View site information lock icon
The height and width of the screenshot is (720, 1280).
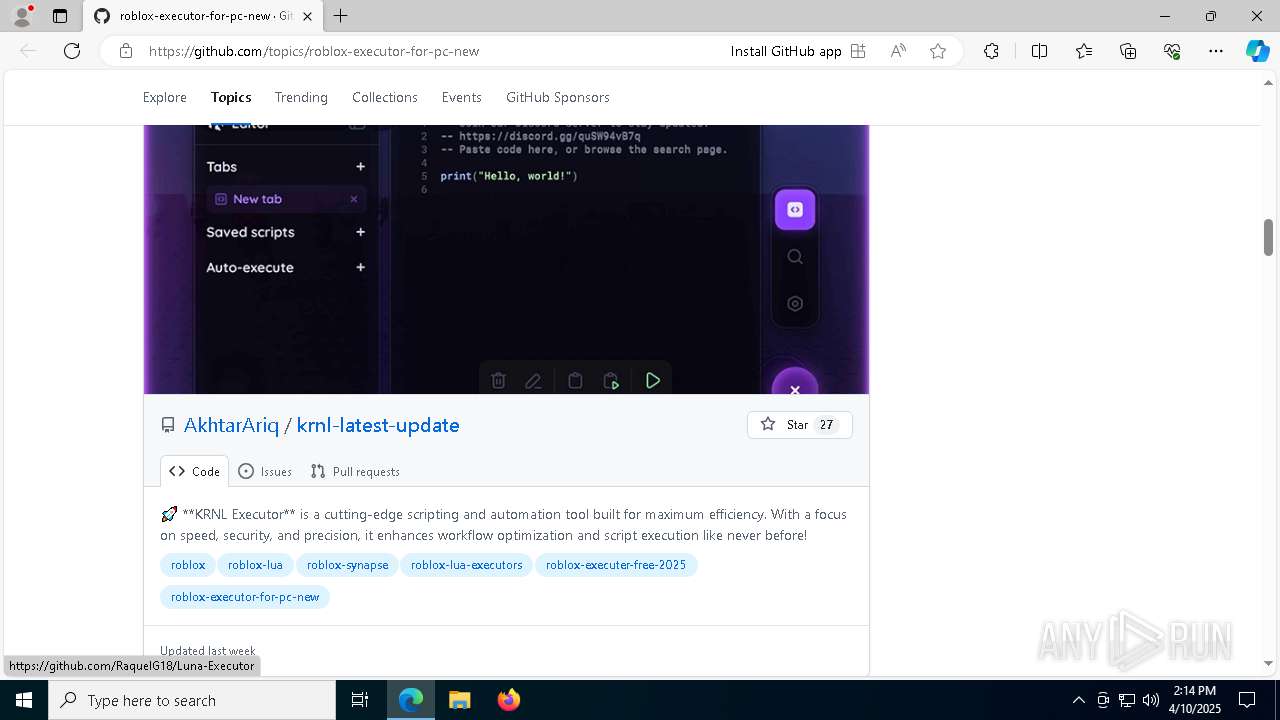126,51
